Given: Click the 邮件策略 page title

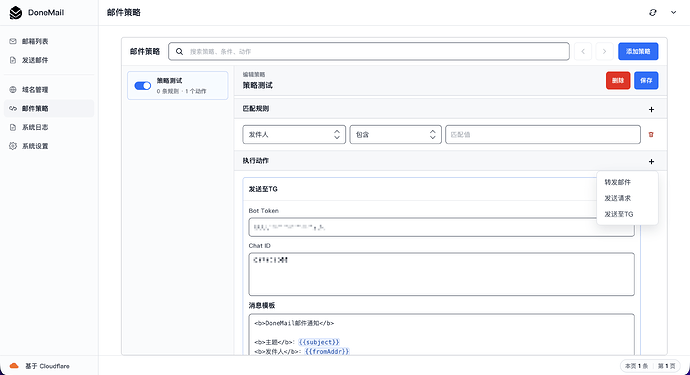Looking at the screenshot, I should click(124, 12).
